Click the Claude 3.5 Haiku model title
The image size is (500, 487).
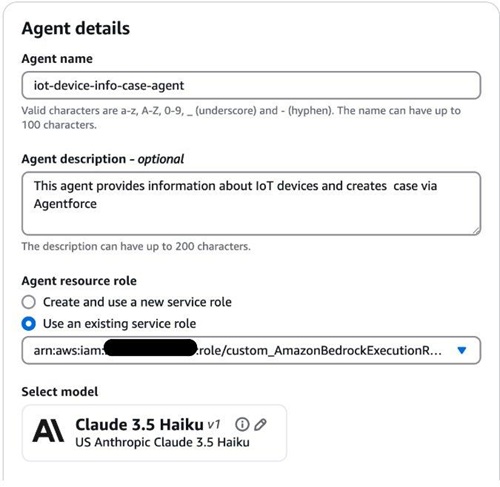[x=139, y=424]
